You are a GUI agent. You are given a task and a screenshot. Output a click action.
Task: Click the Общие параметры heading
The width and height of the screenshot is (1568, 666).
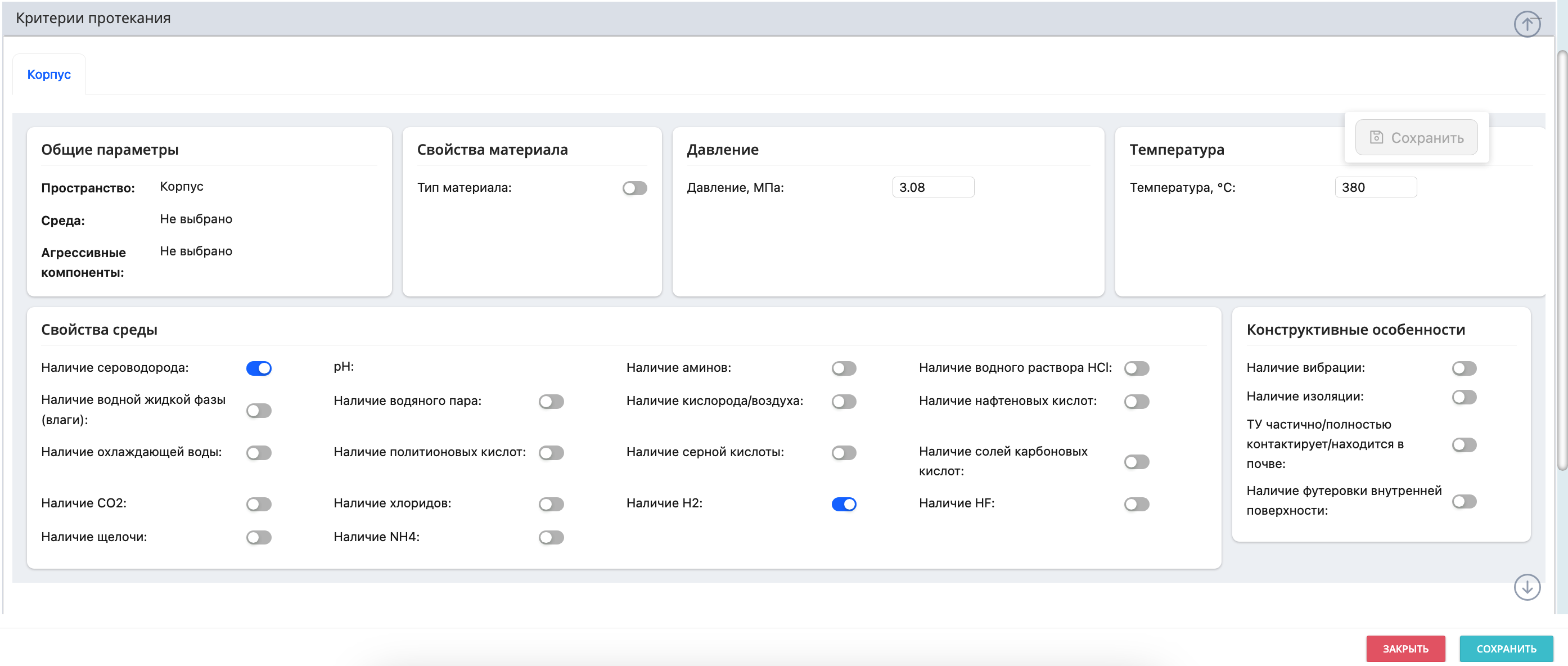click(x=110, y=150)
